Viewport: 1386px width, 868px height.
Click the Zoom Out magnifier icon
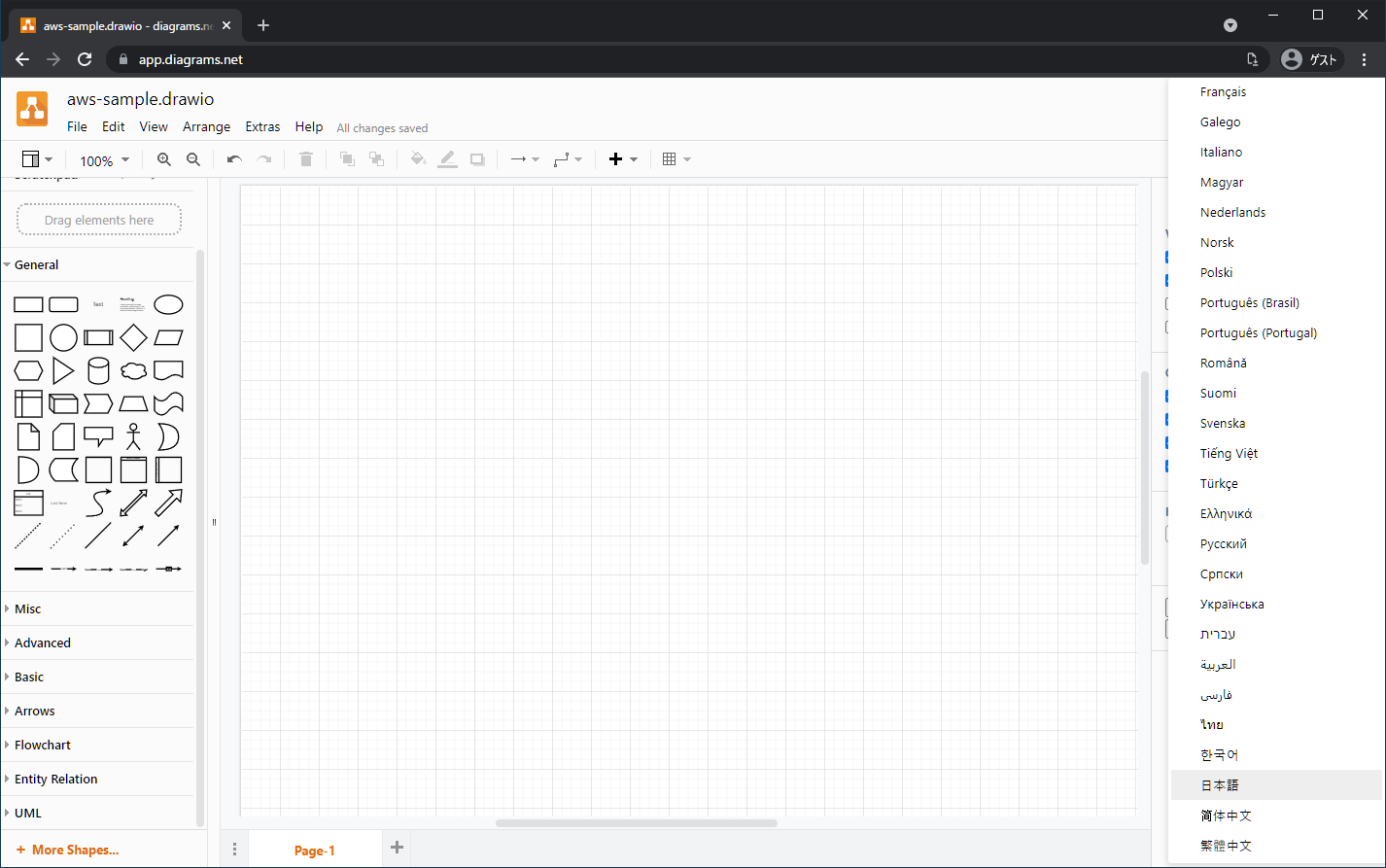pyautogui.click(x=193, y=159)
